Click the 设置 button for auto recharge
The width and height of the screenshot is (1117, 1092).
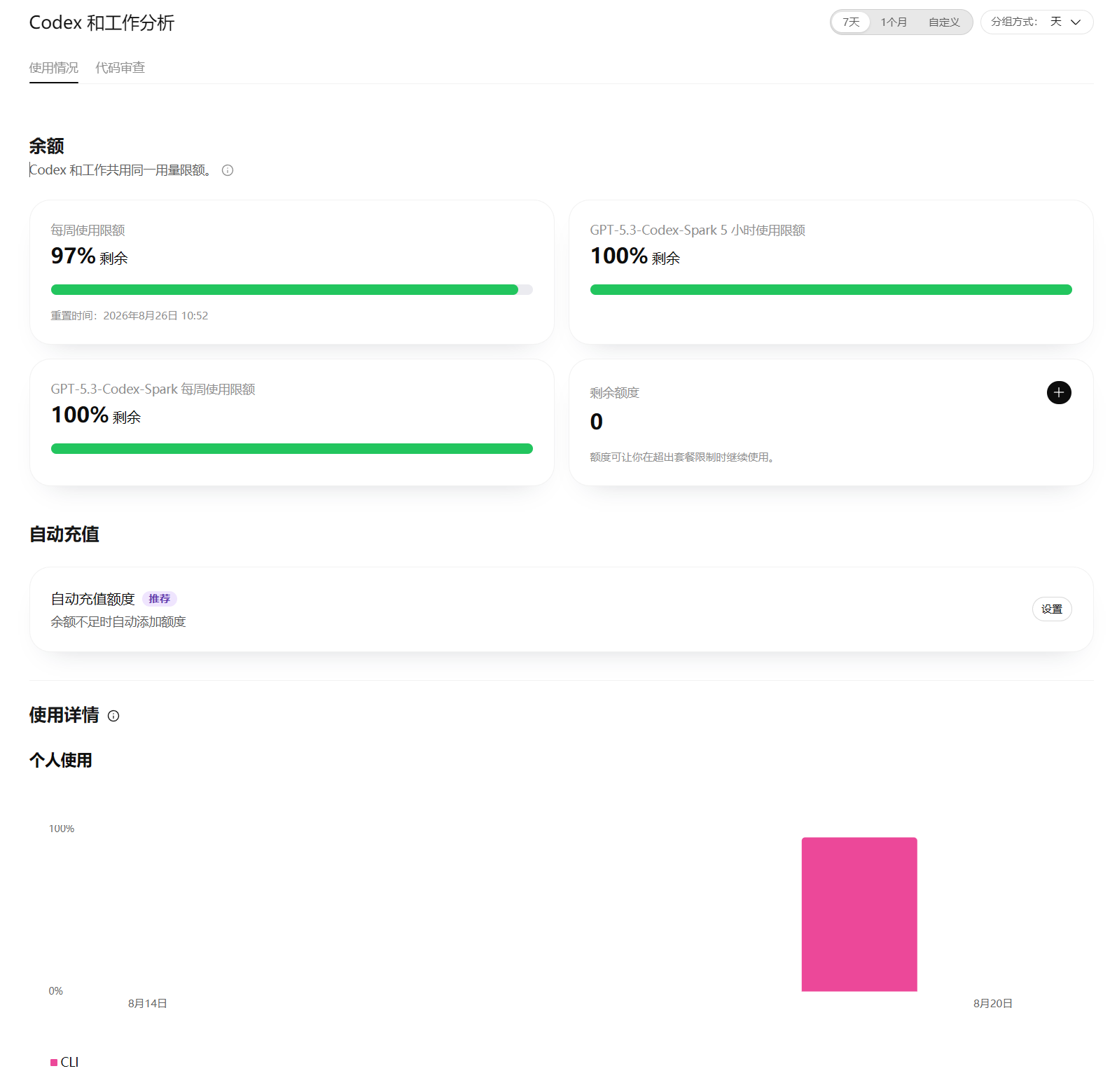click(1052, 609)
